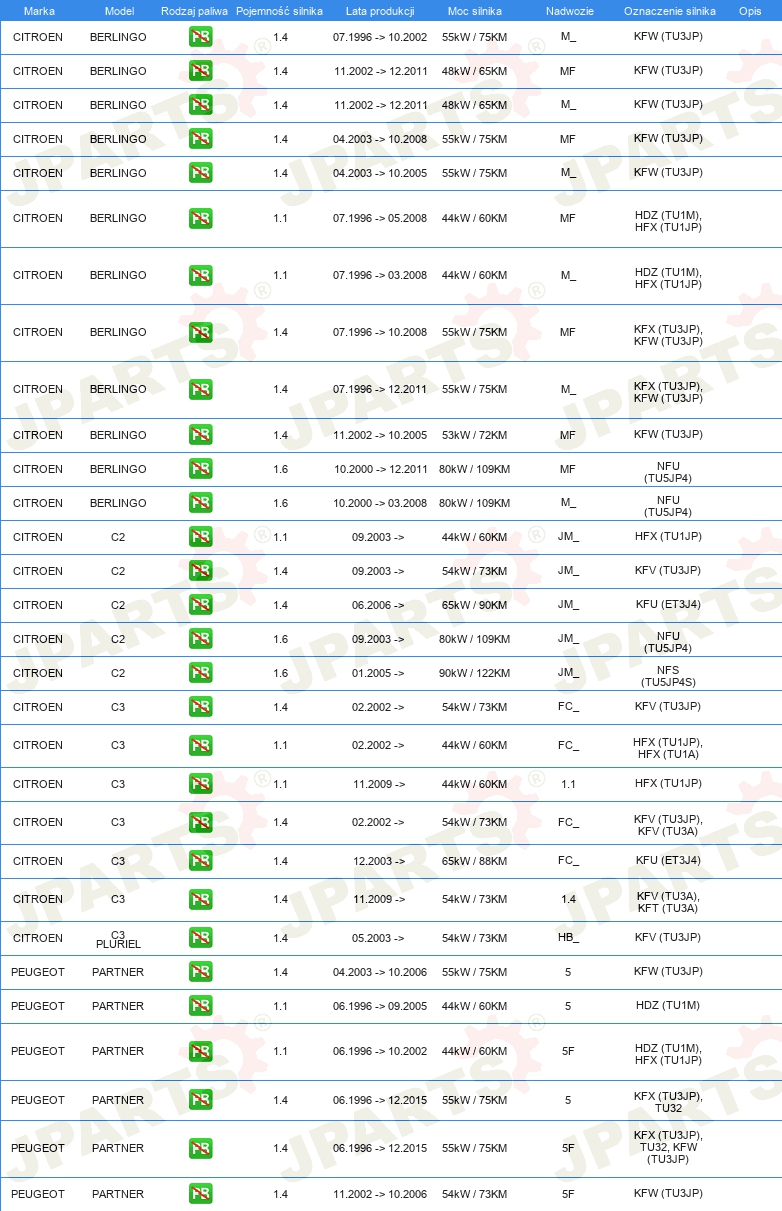This screenshot has width=782, height=1211.
Task: Select the date cell "07.1996 -> 10.2002"
Action: point(380,37)
